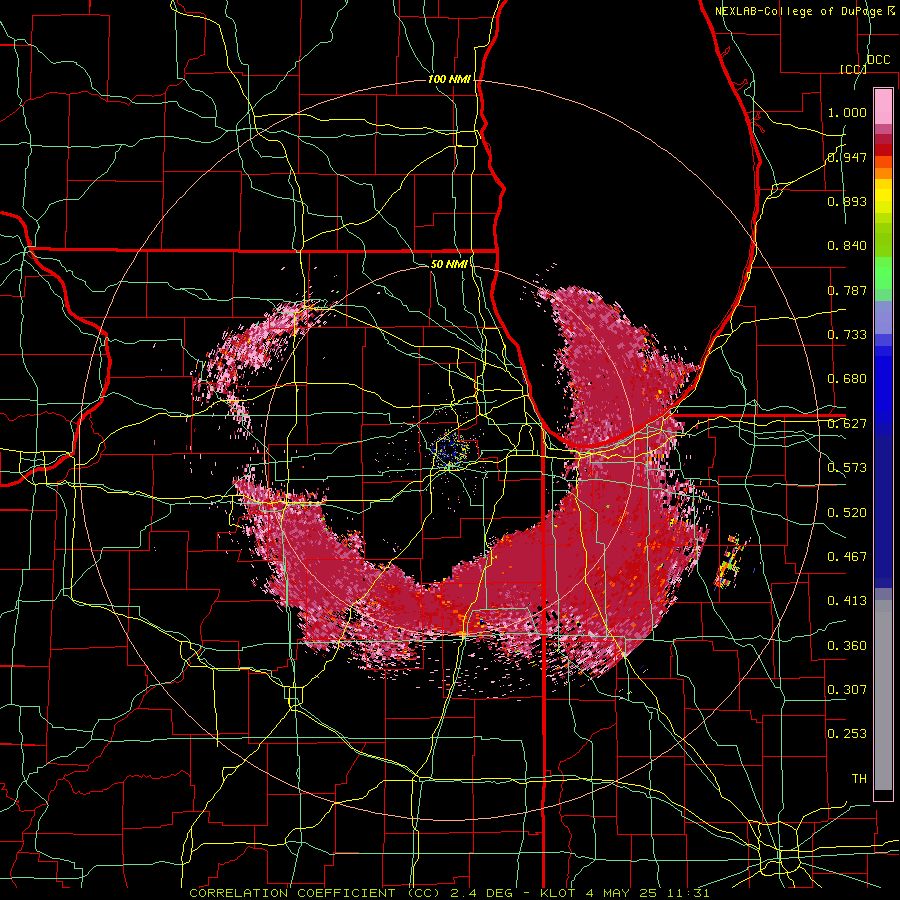Click the 0.467 legend value
Viewport: 900px width, 900px height.
[x=847, y=557]
